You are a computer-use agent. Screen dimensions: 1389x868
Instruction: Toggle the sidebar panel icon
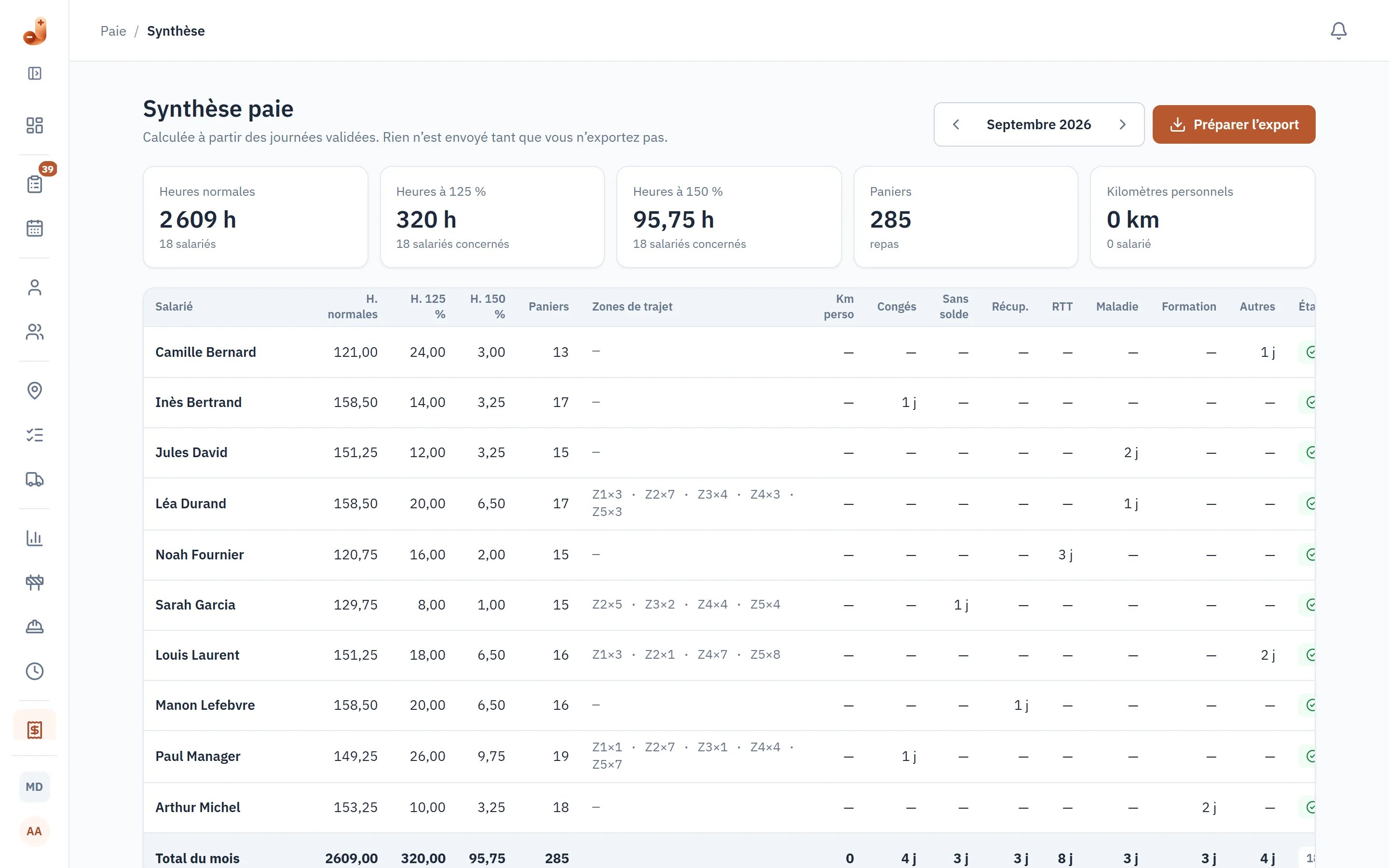tap(34, 73)
